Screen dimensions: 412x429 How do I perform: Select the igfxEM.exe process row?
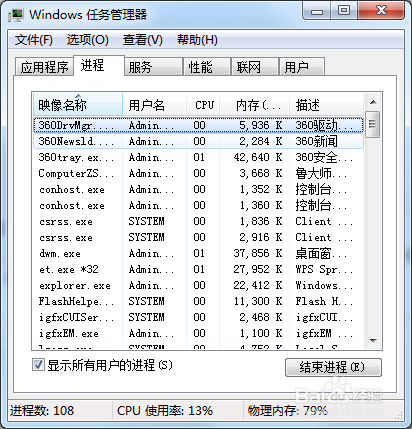click(x=198, y=333)
